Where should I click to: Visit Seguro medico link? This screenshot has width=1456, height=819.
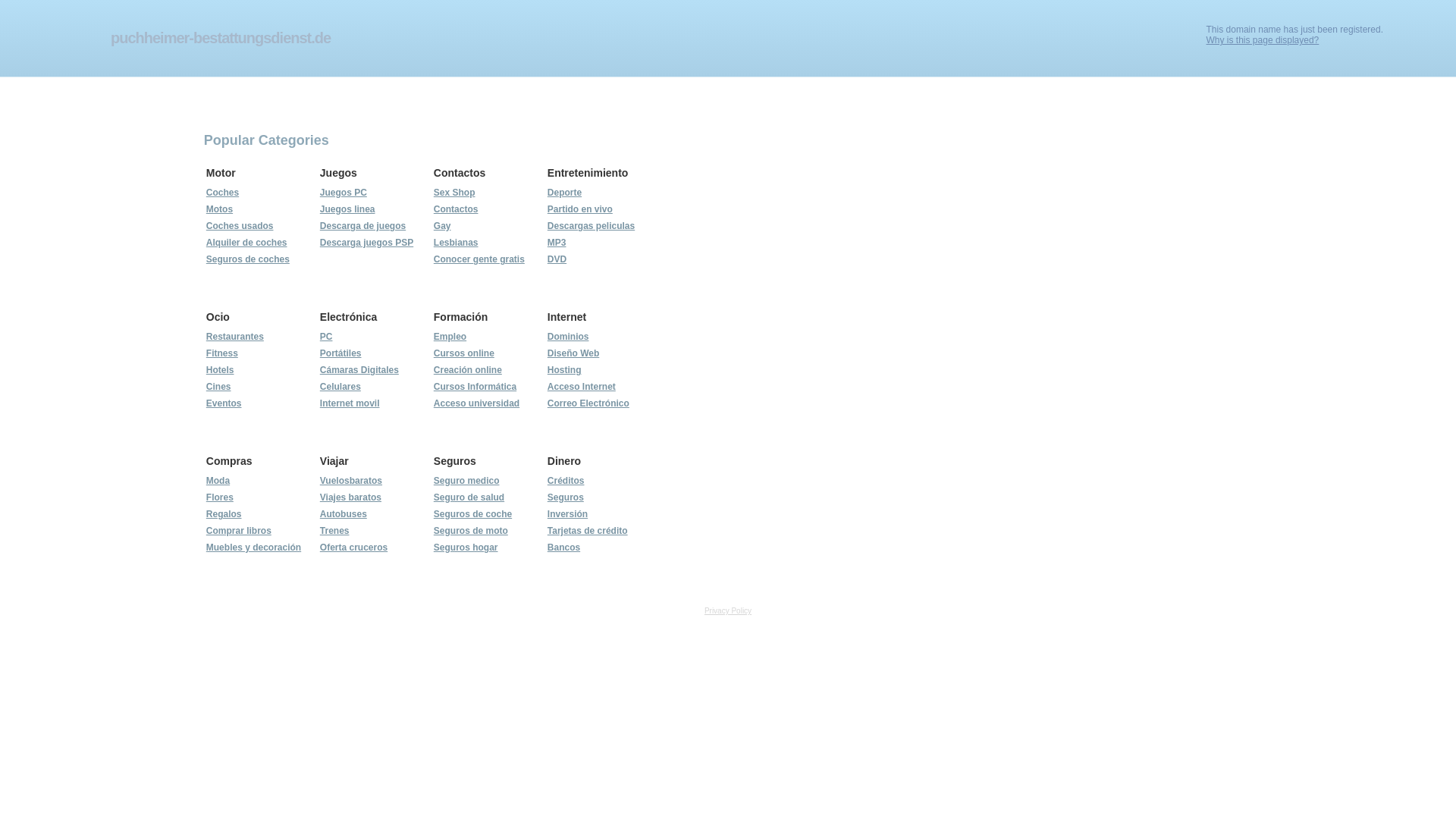click(466, 481)
